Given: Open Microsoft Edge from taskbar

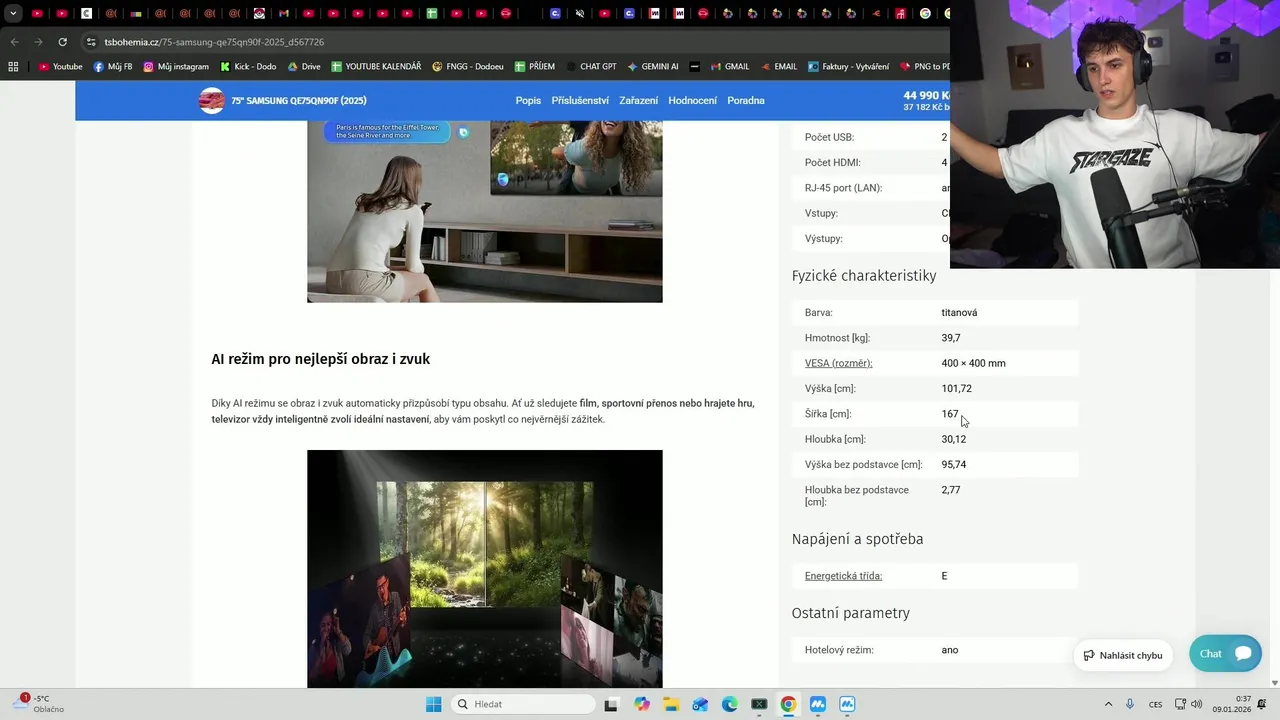Looking at the screenshot, I should tap(730, 704).
